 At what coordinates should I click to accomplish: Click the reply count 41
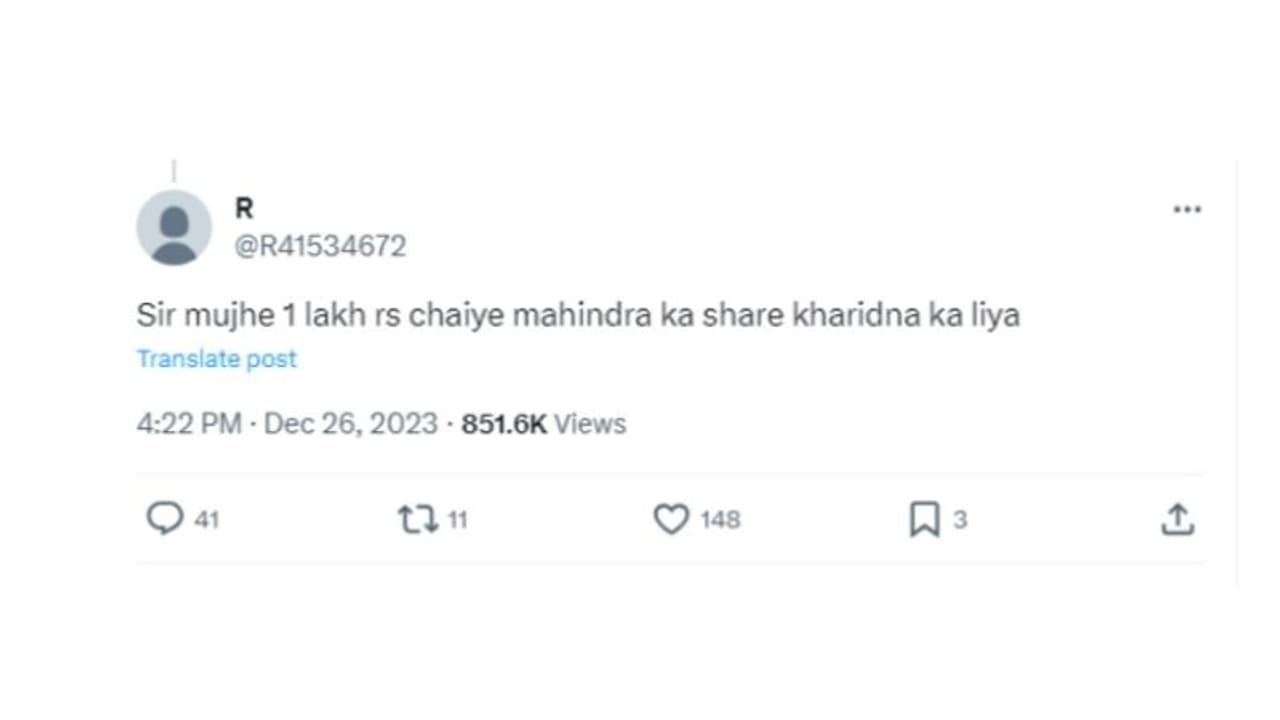pos(207,520)
